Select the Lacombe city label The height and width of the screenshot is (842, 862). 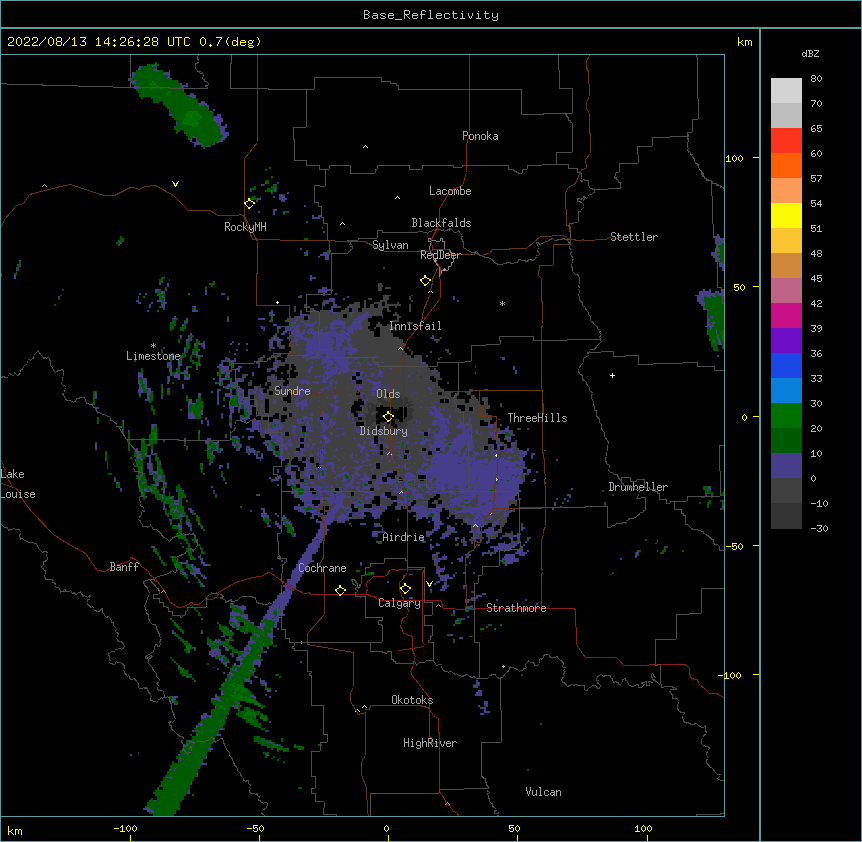(450, 191)
